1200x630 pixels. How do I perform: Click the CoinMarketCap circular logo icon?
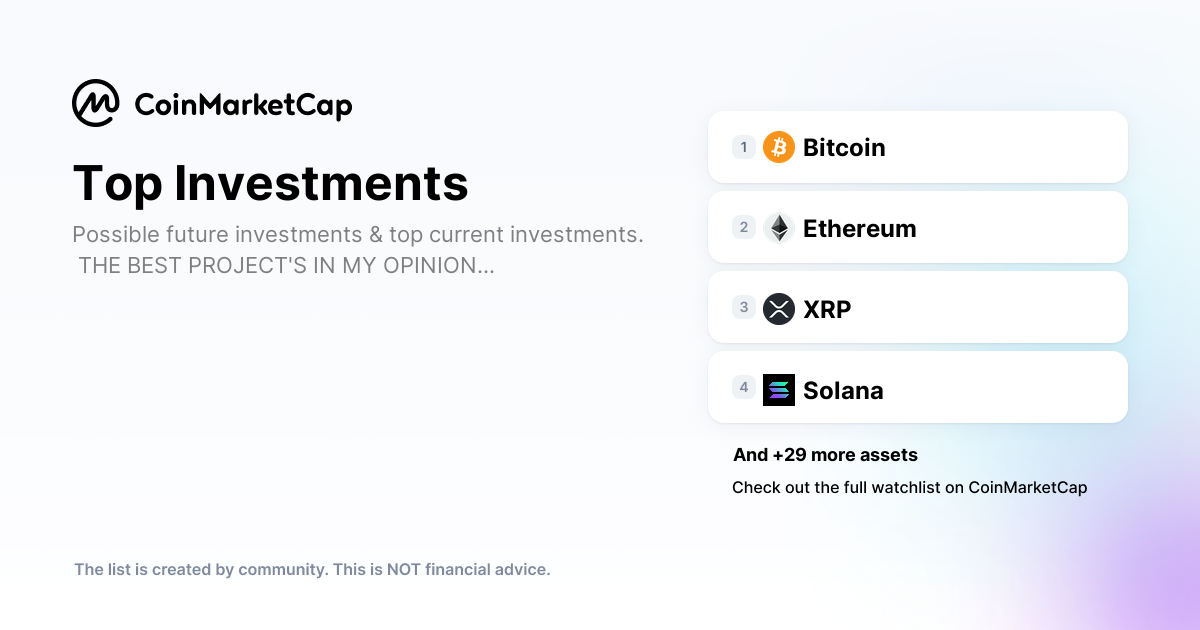click(x=96, y=103)
